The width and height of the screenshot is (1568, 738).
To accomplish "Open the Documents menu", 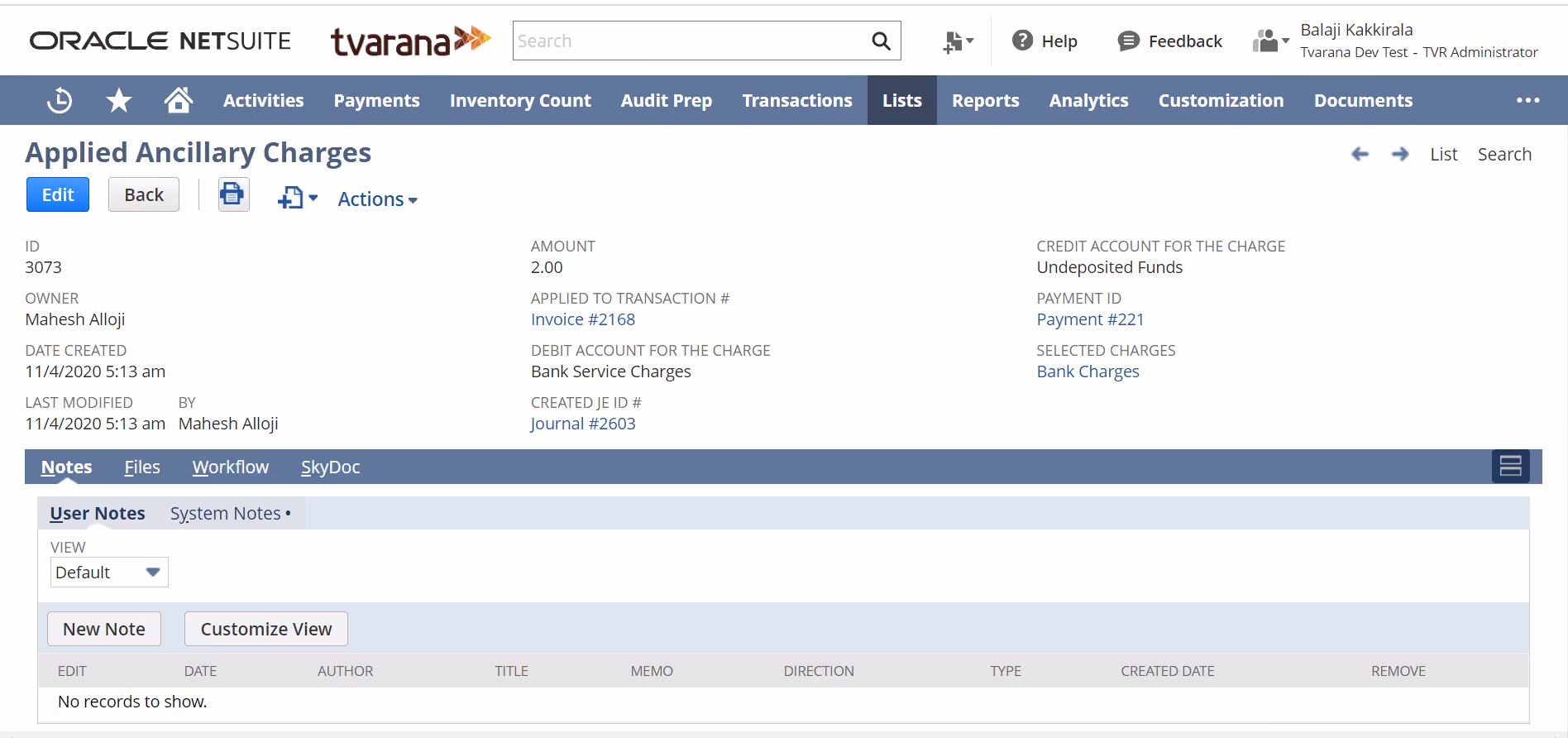I will 1363,100.
